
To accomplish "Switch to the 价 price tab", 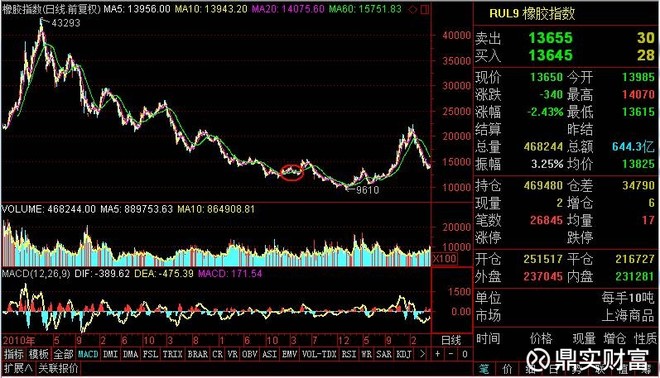I will pyautogui.click(x=507, y=369).
